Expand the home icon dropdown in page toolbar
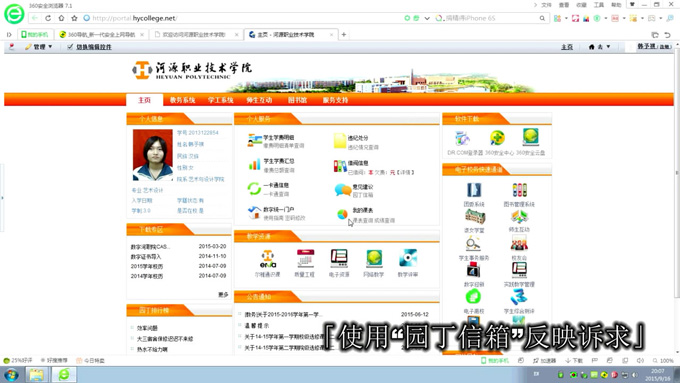This screenshot has width=680, height=383. point(599,47)
